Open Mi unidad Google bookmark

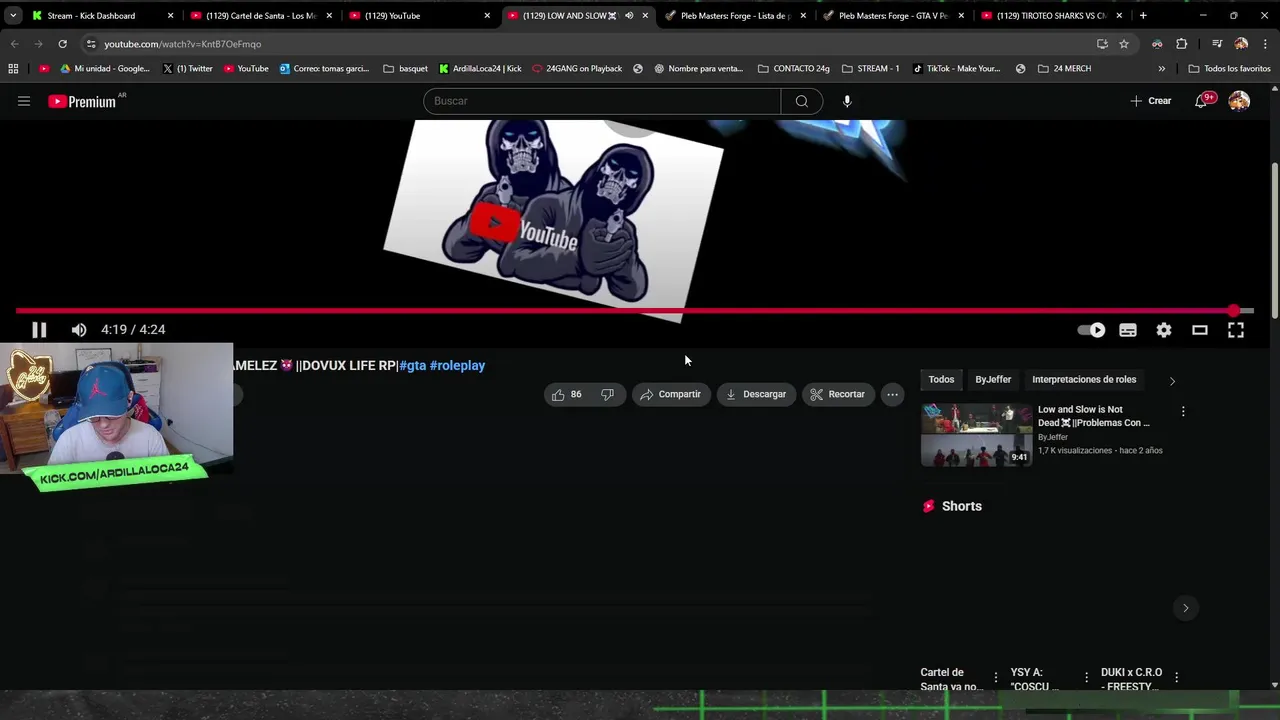point(104,69)
